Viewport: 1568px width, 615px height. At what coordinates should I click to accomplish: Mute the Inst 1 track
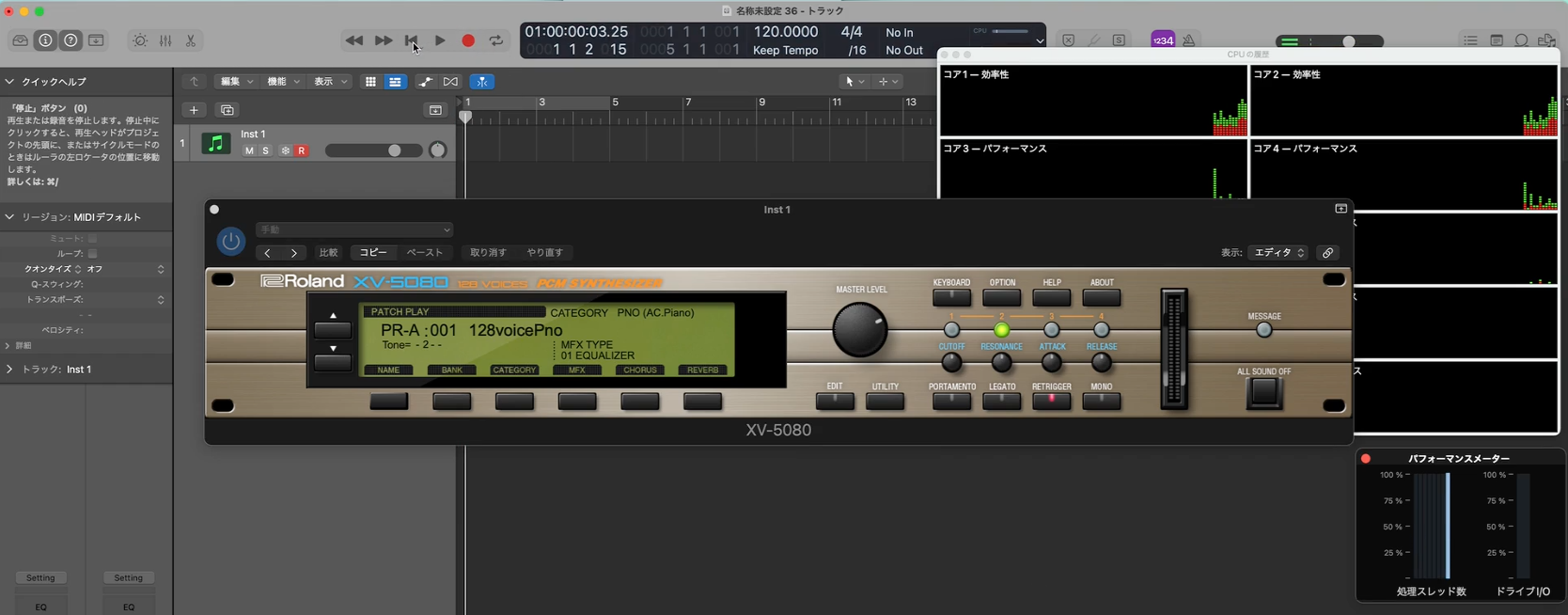(x=249, y=150)
